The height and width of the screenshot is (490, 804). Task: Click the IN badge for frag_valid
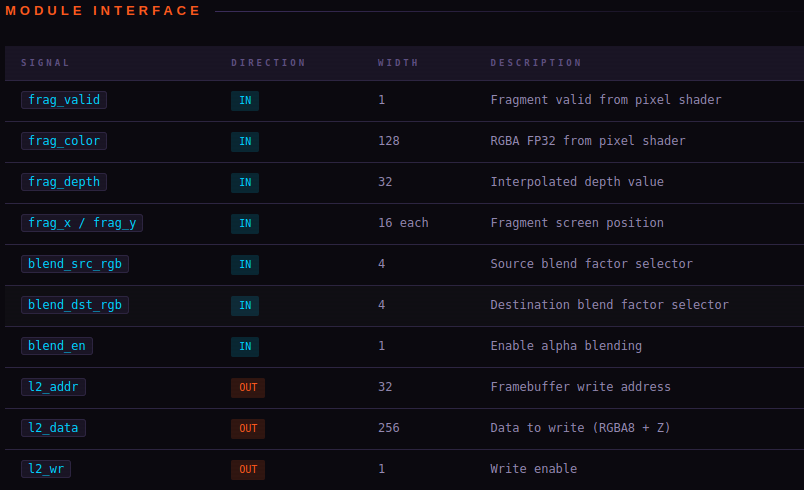(245, 100)
